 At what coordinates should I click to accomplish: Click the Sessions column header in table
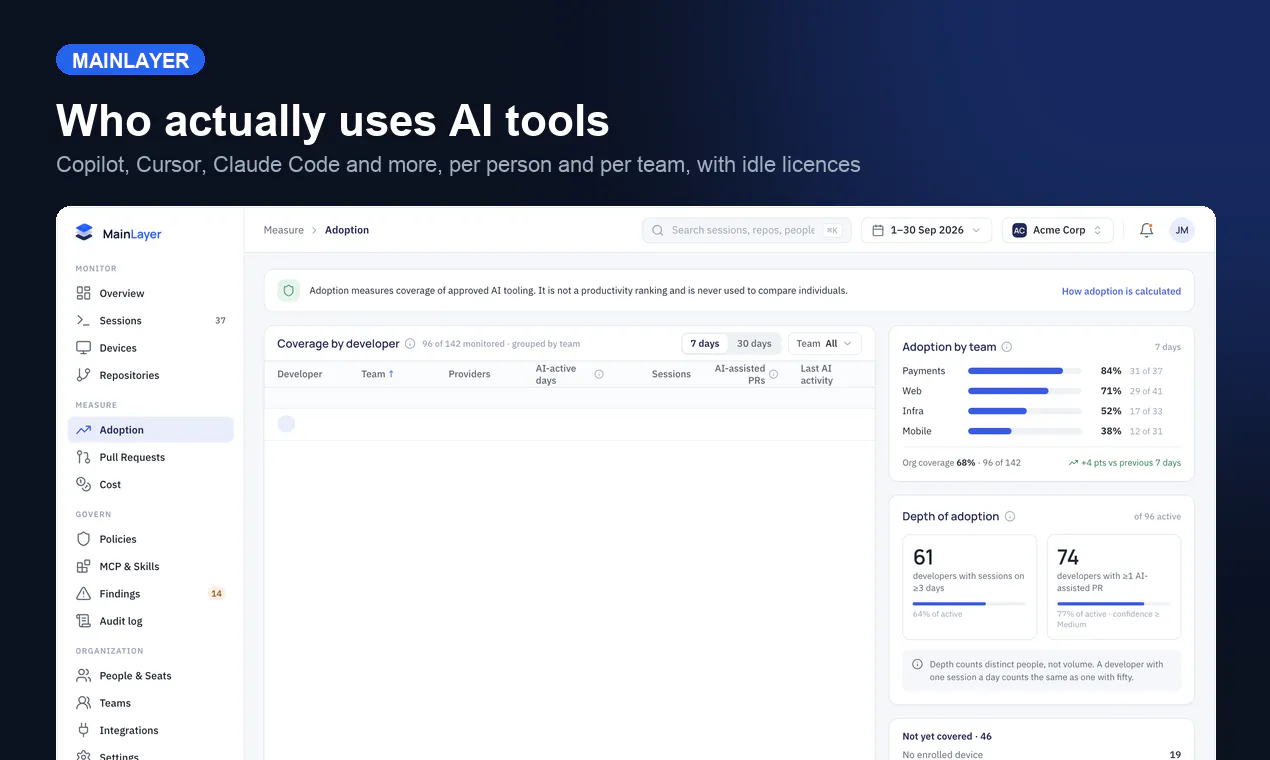(x=671, y=374)
